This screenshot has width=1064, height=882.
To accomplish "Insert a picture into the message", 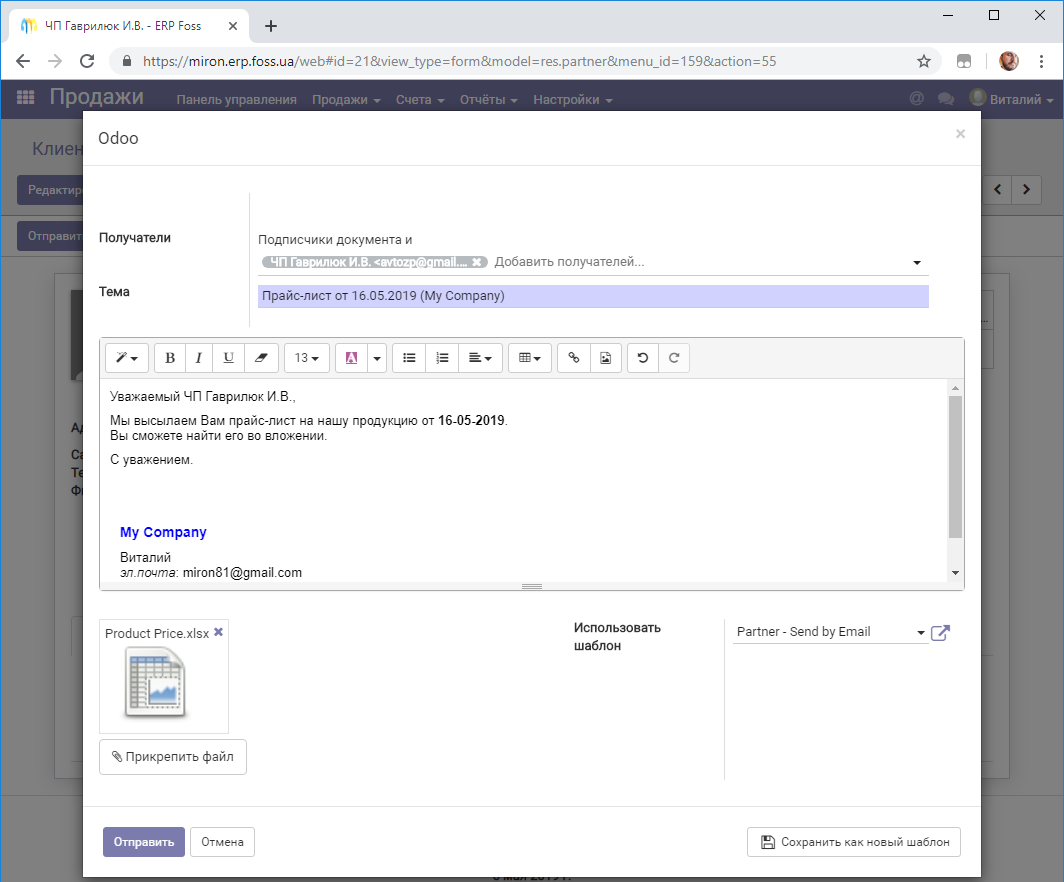I will (x=606, y=358).
